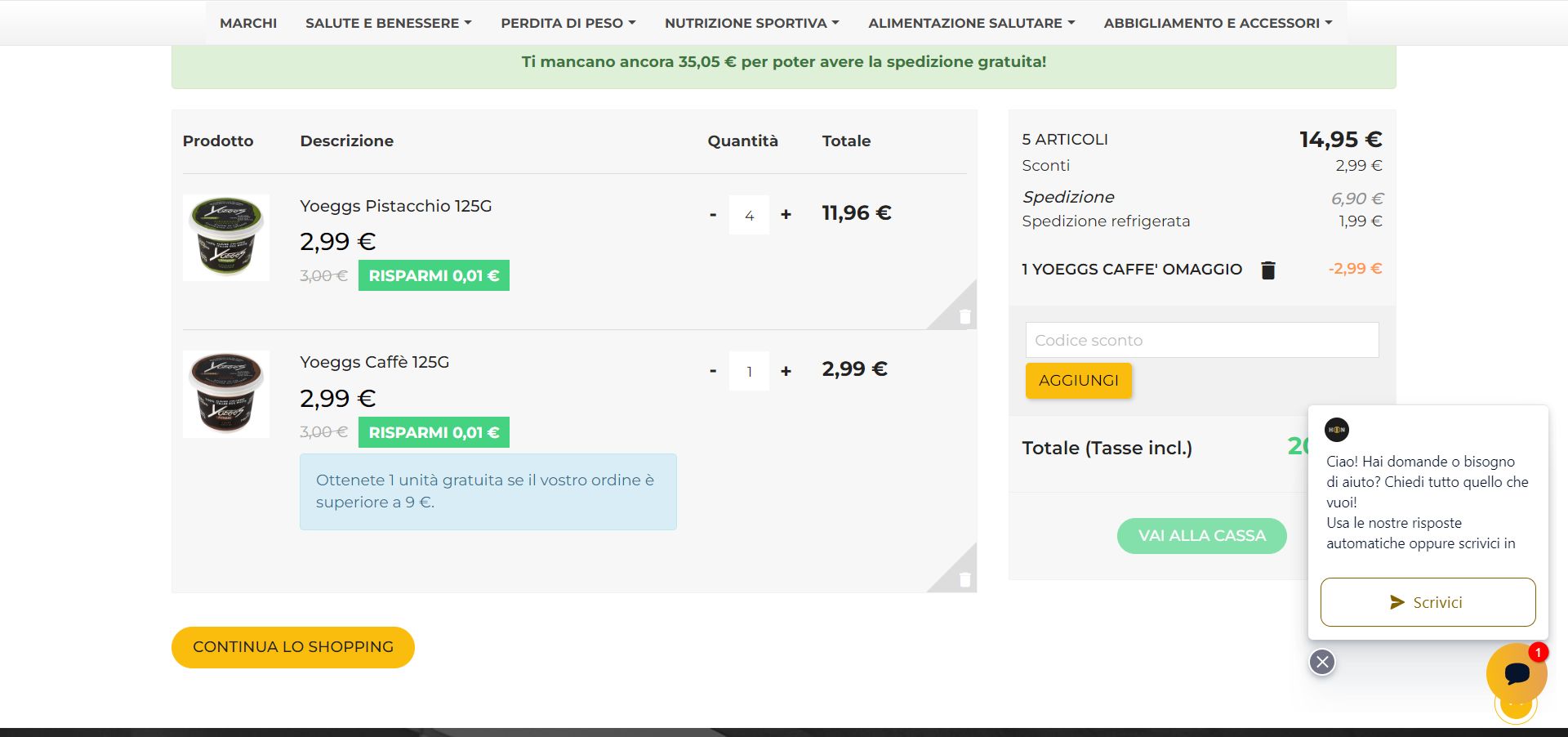Increase Yoeggs Caffè quantity with plus
1568x737 pixels.
coord(786,372)
